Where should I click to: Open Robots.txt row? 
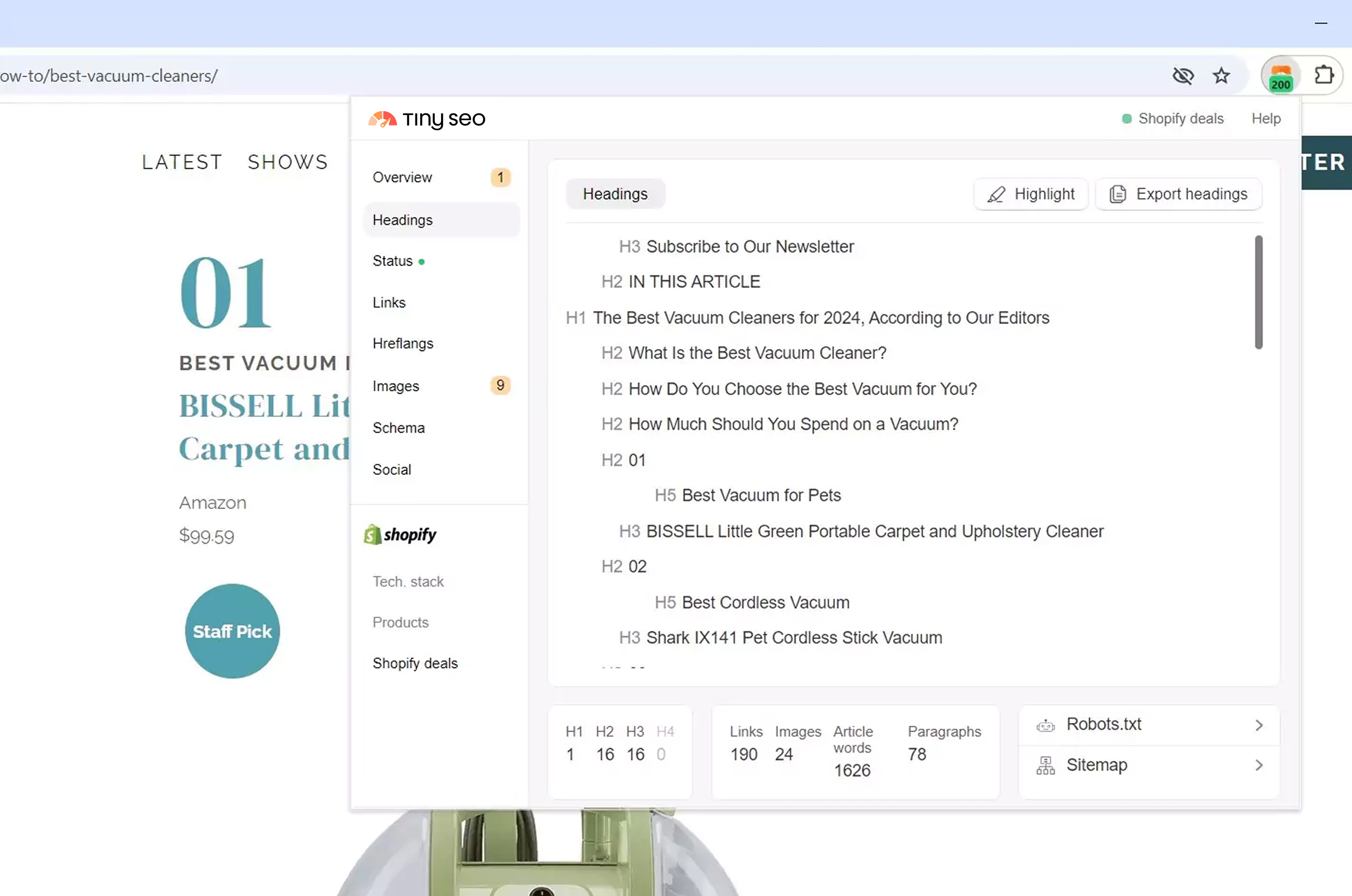pyautogui.click(x=1148, y=725)
